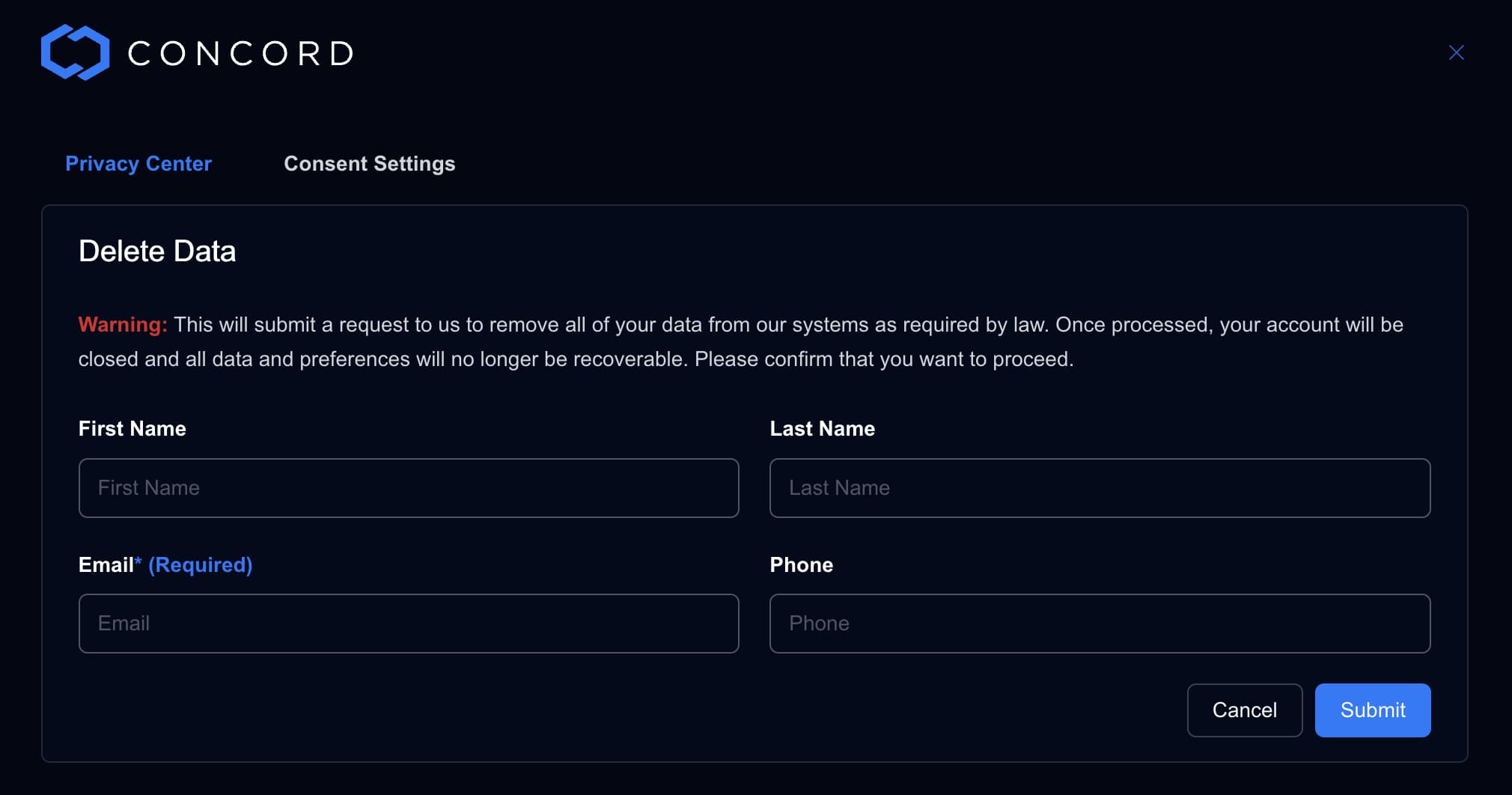Click the Last Name field label
The width and height of the screenshot is (1512, 795).
[x=822, y=428]
